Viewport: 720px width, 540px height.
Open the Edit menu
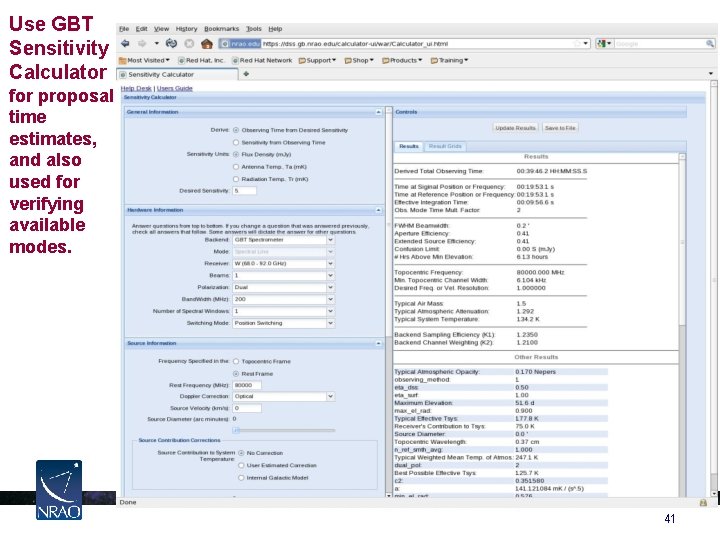[141, 28]
